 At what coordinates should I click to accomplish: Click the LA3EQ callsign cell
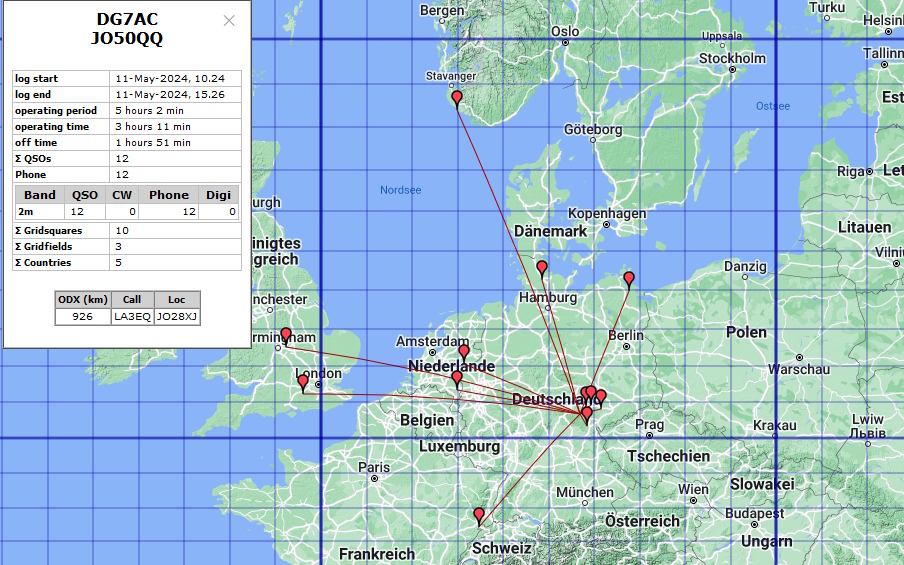click(132, 316)
